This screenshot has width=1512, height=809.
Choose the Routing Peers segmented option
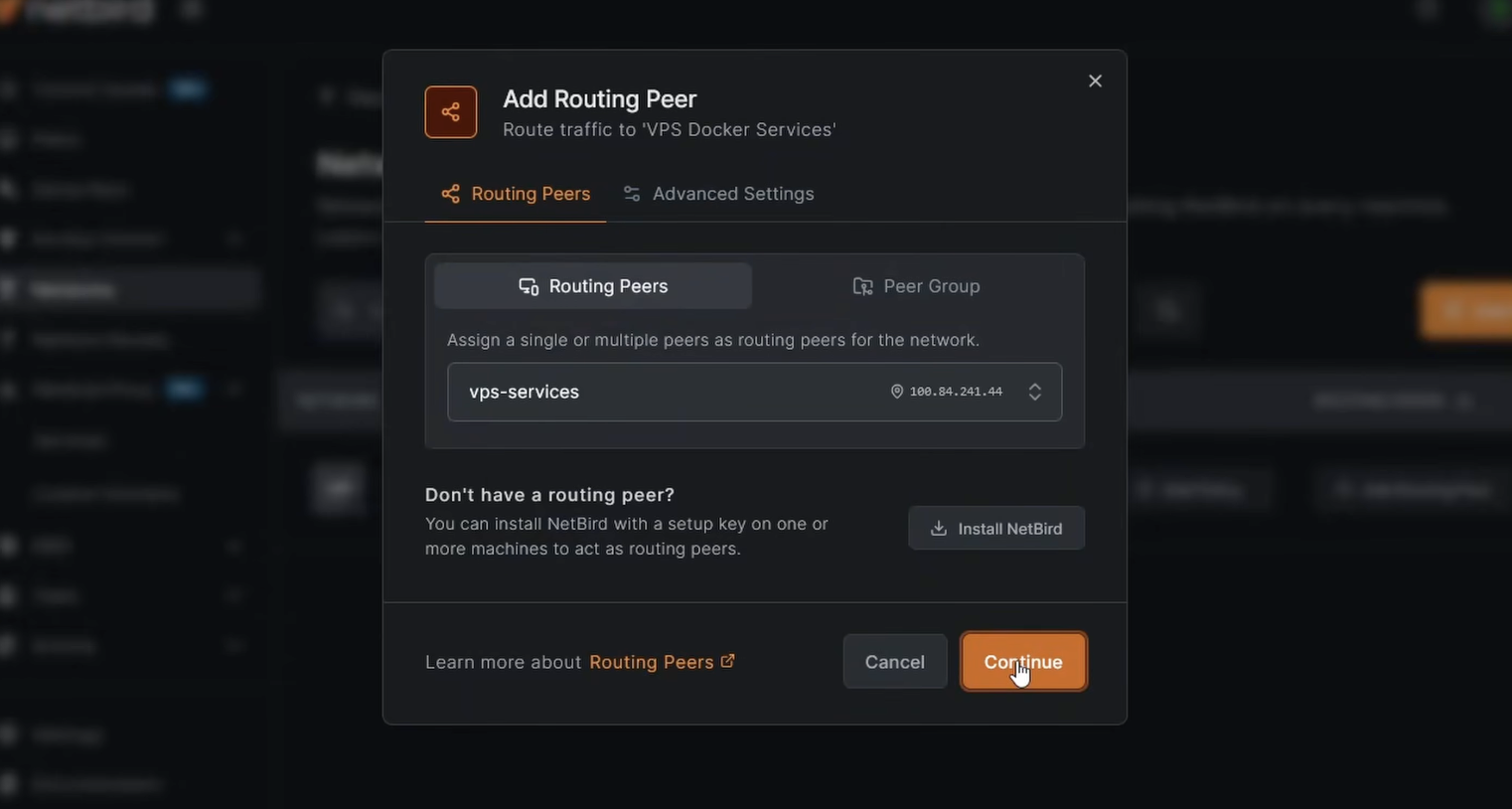[x=593, y=286]
